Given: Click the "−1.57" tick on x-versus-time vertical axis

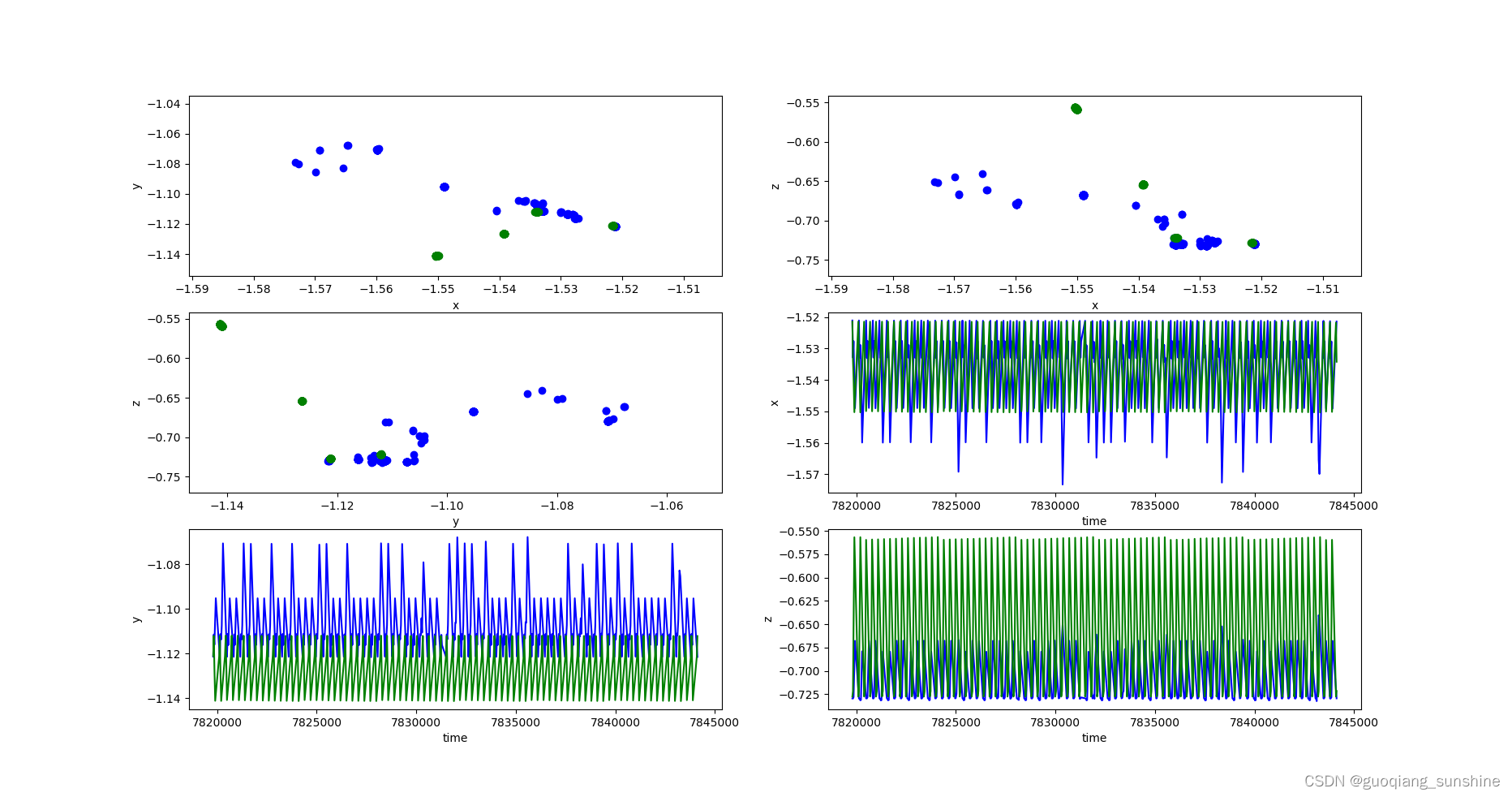Looking at the screenshot, I should (802, 475).
